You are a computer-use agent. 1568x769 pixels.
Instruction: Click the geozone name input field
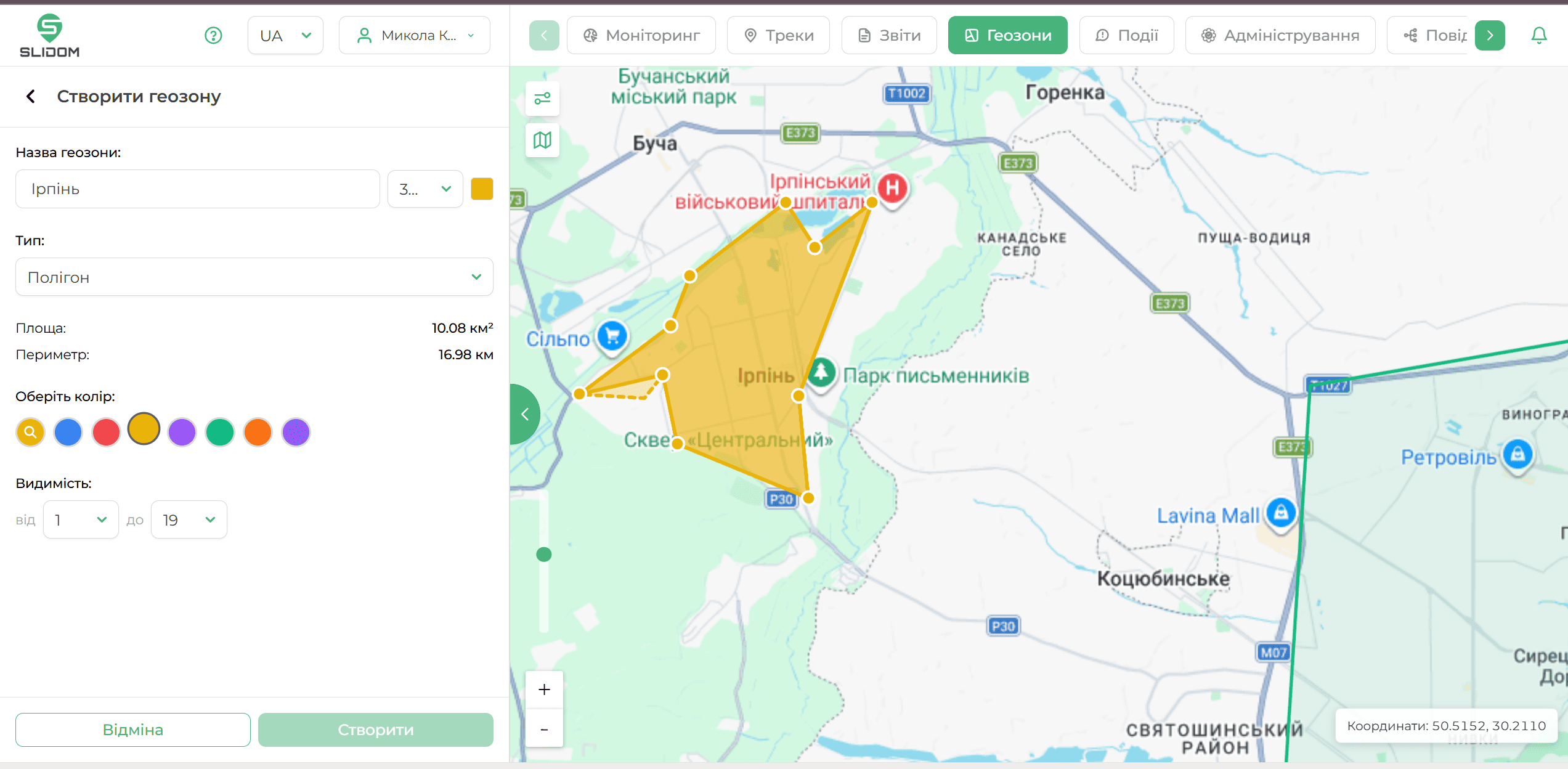(197, 189)
